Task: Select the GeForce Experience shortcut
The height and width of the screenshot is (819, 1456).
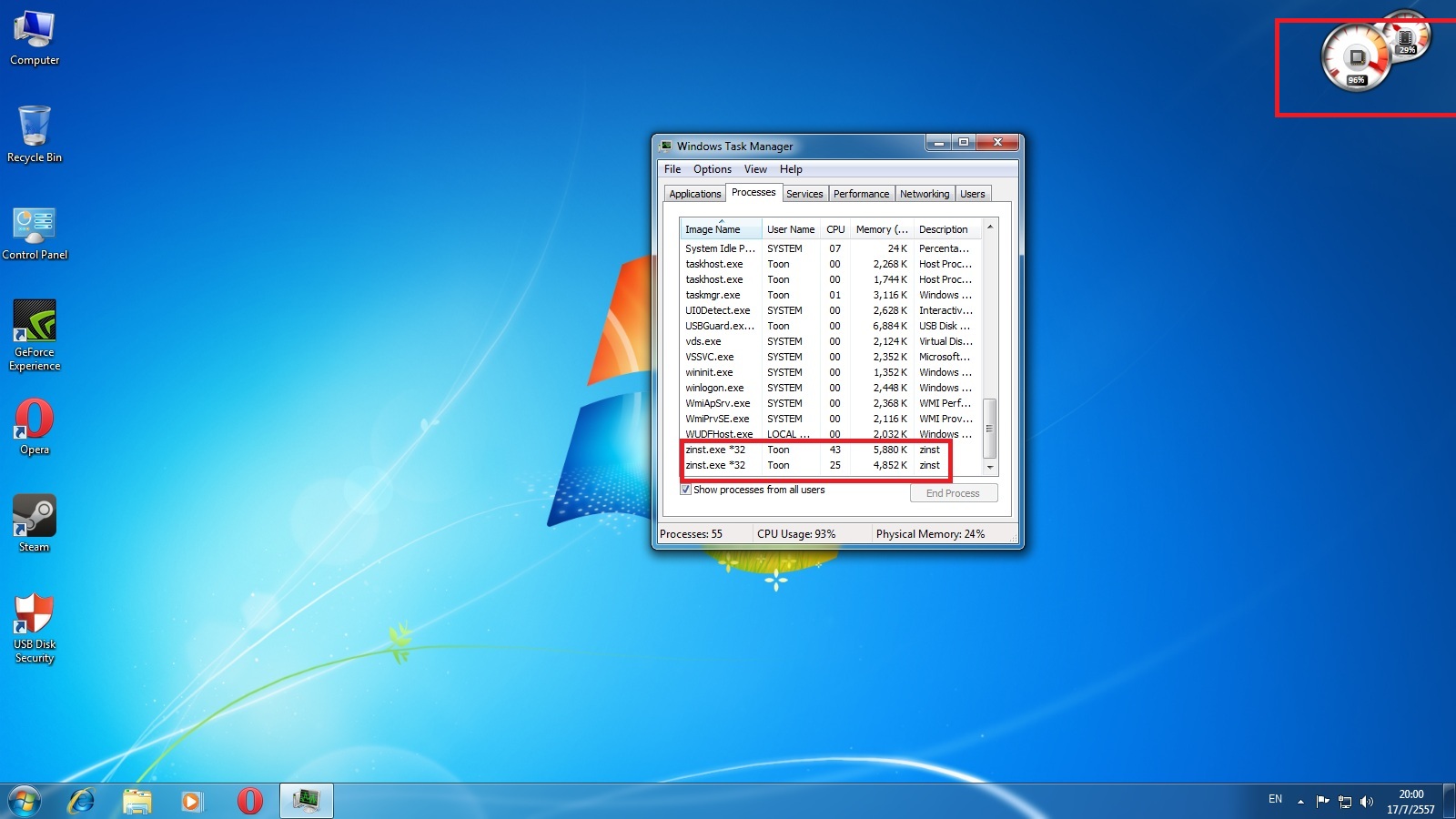Action: [35, 336]
